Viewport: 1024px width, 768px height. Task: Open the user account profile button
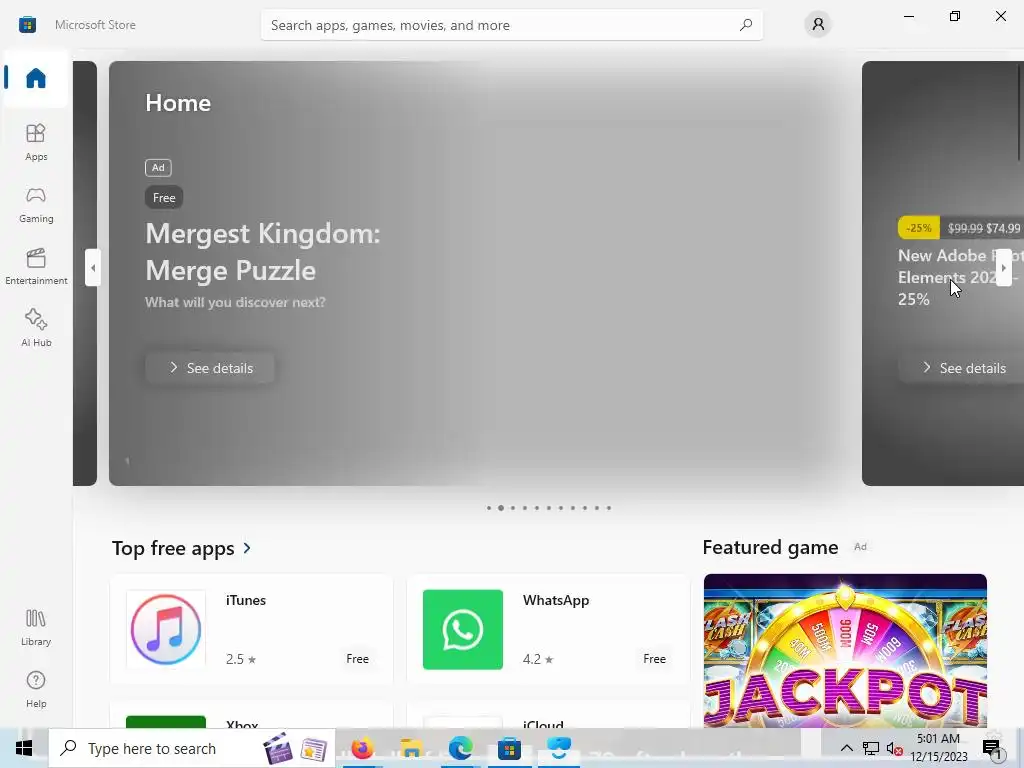tap(818, 25)
